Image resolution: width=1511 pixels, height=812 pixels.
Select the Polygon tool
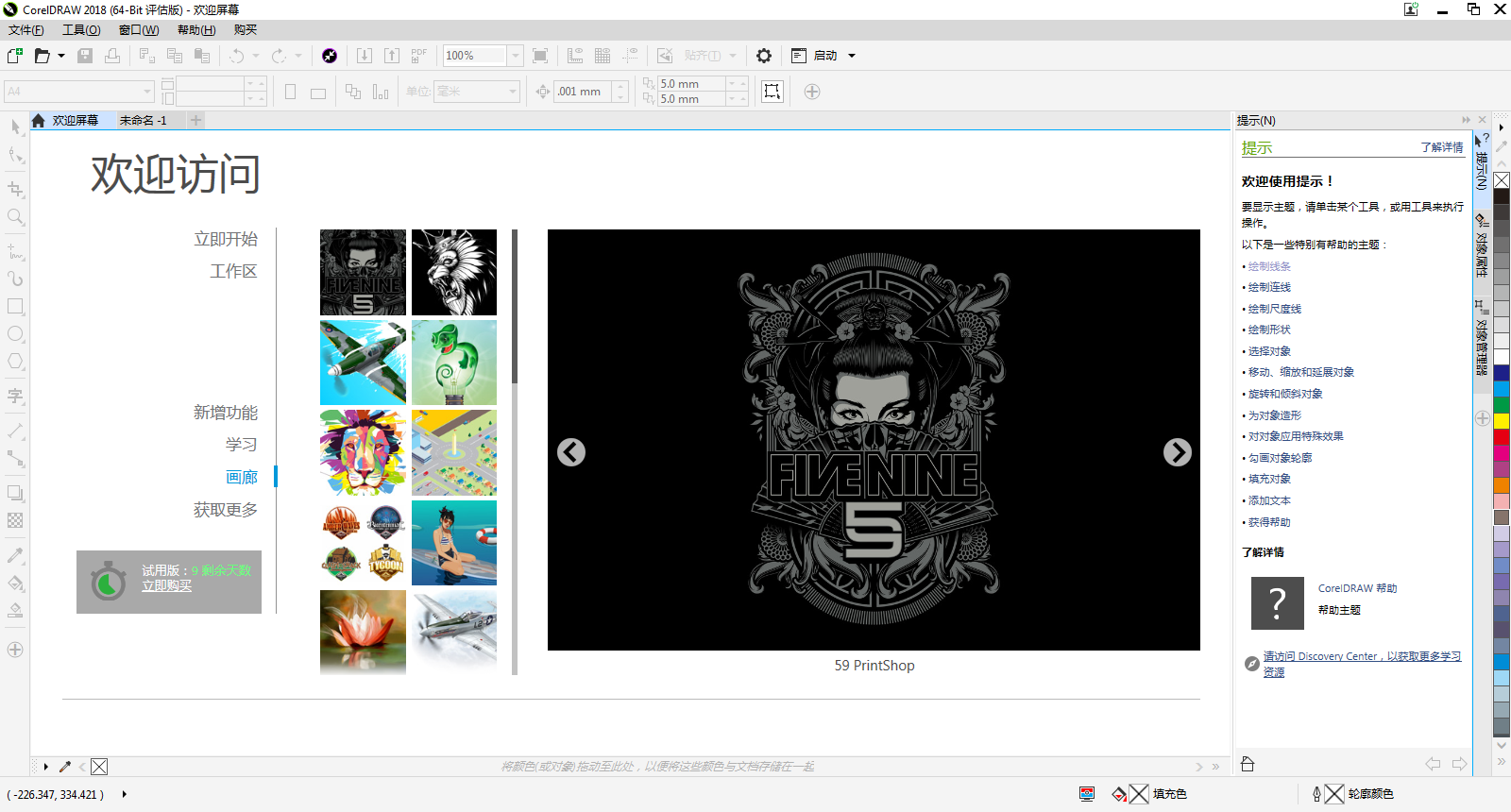point(15,362)
